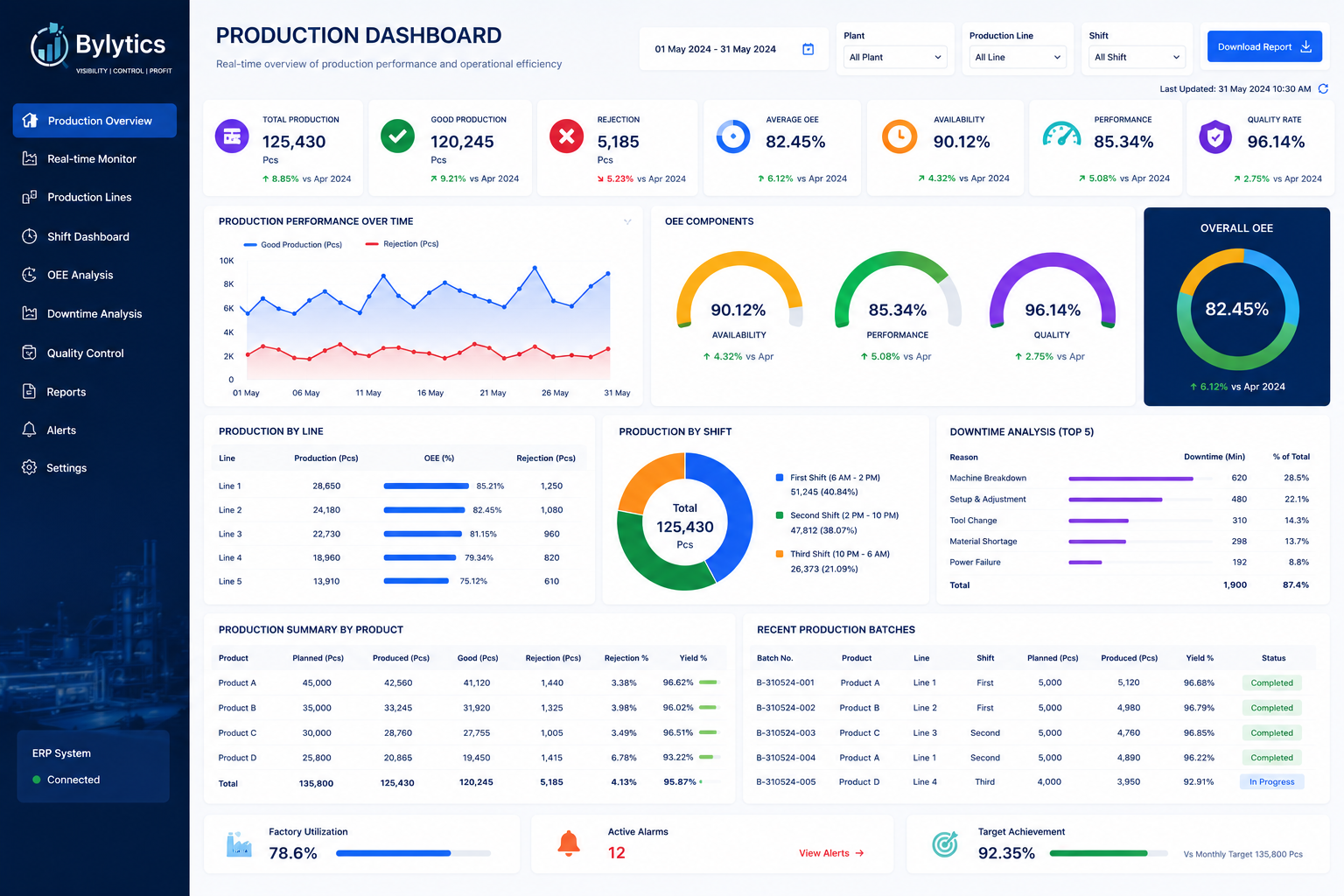
Task: Click the Total Production purple icon
Action: [x=232, y=136]
